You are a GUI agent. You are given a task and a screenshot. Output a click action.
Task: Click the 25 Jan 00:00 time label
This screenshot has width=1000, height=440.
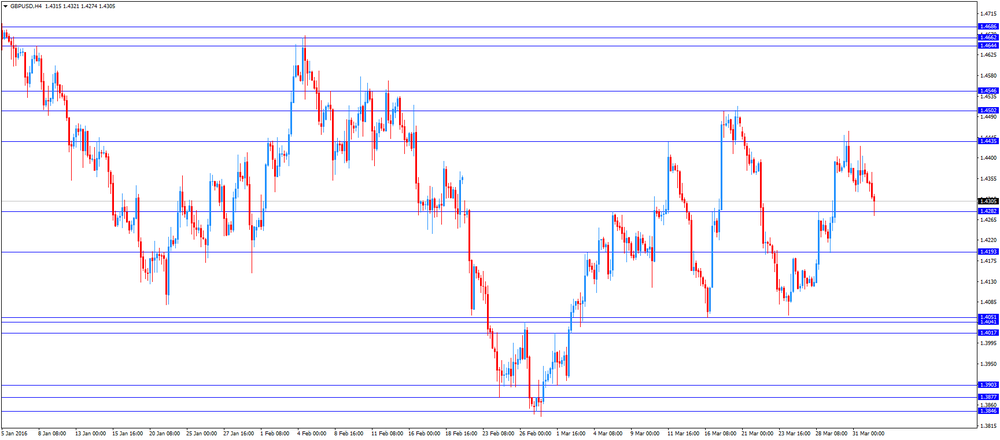click(200, 434)
